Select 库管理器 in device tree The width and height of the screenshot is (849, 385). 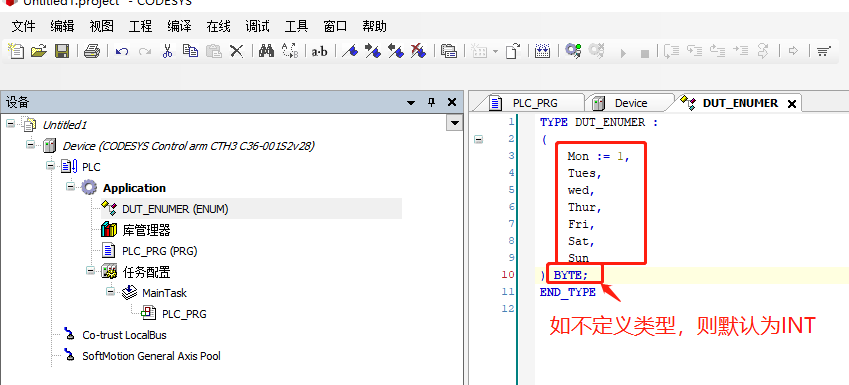(x=146, y=230)
